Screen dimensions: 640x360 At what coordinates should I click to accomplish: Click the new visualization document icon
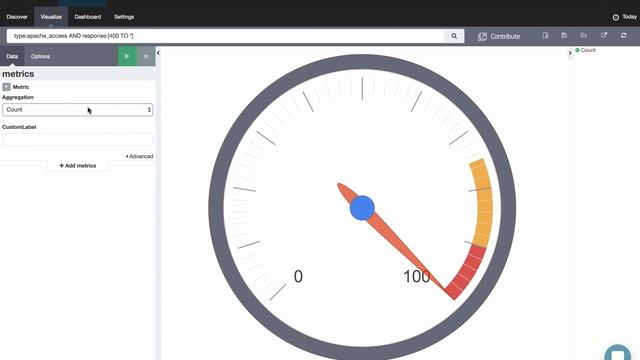coord(545,36)
